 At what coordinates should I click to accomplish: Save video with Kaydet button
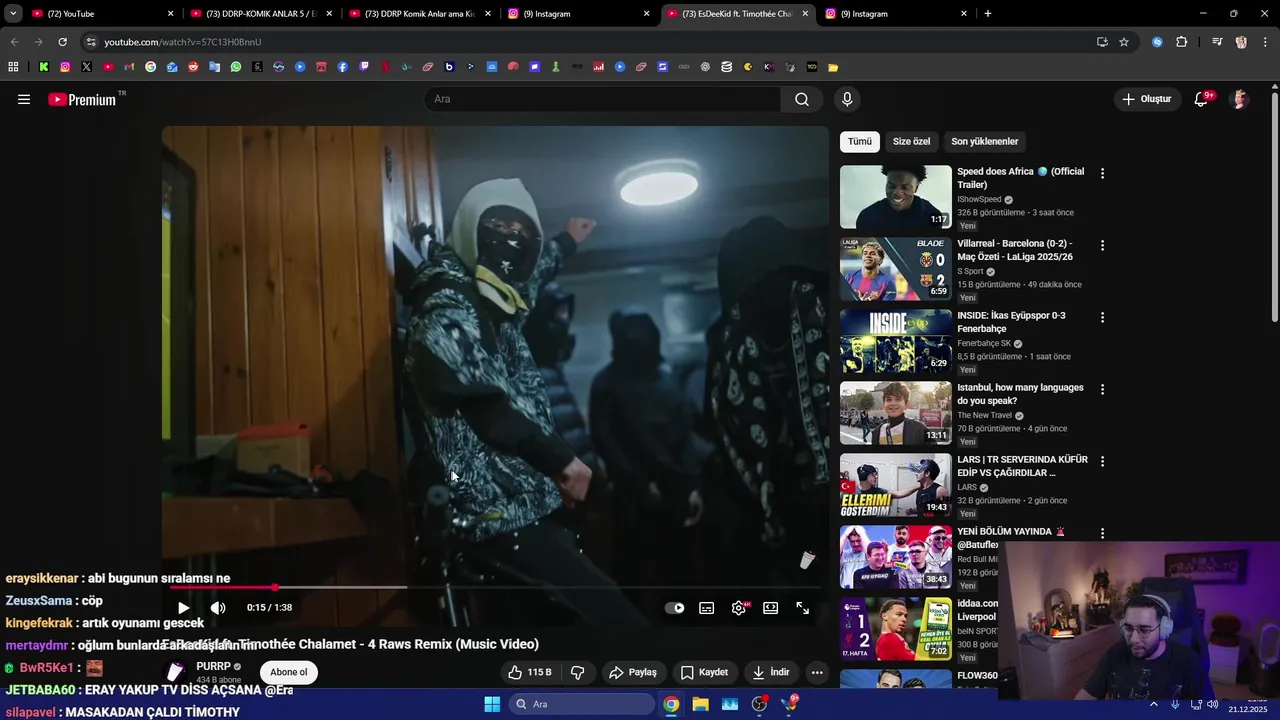704,672
